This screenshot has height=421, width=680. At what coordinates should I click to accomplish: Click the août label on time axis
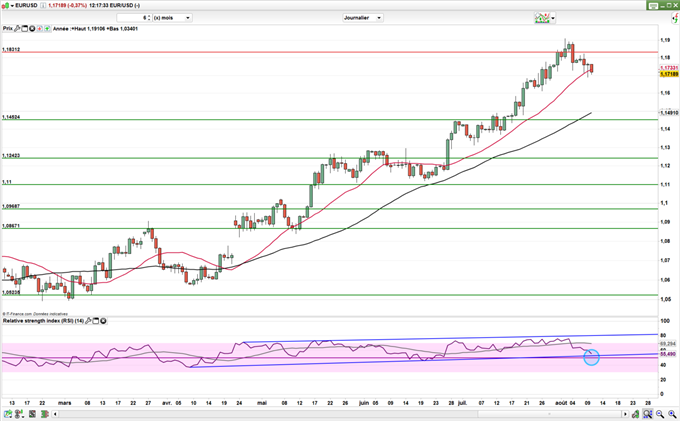[x=561, y=403]
